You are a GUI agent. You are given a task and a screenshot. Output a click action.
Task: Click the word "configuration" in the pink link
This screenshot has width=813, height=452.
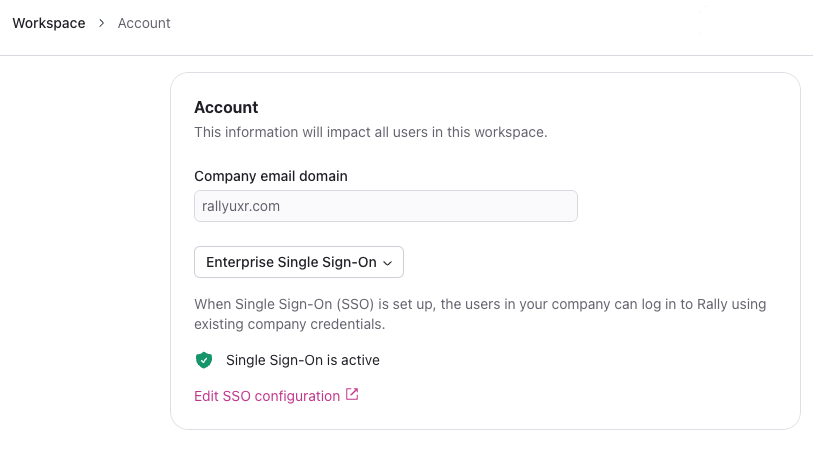click(x=297, y=396)
